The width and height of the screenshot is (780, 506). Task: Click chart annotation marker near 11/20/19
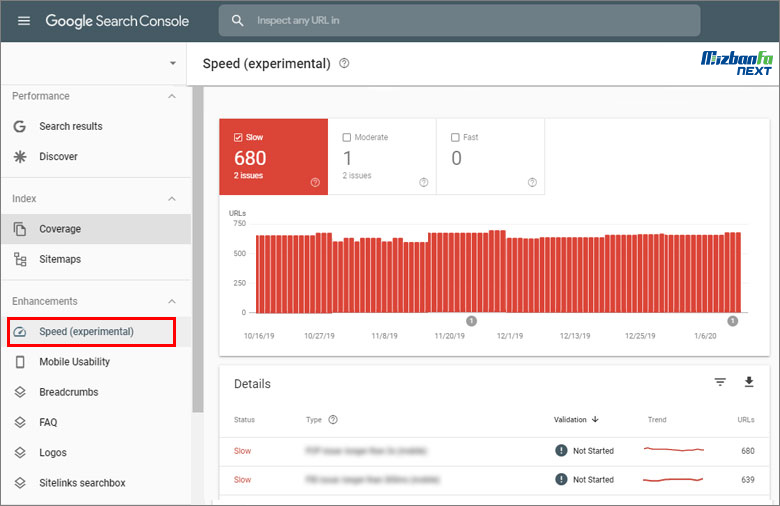pyautogui.click(x=472, y=321)
